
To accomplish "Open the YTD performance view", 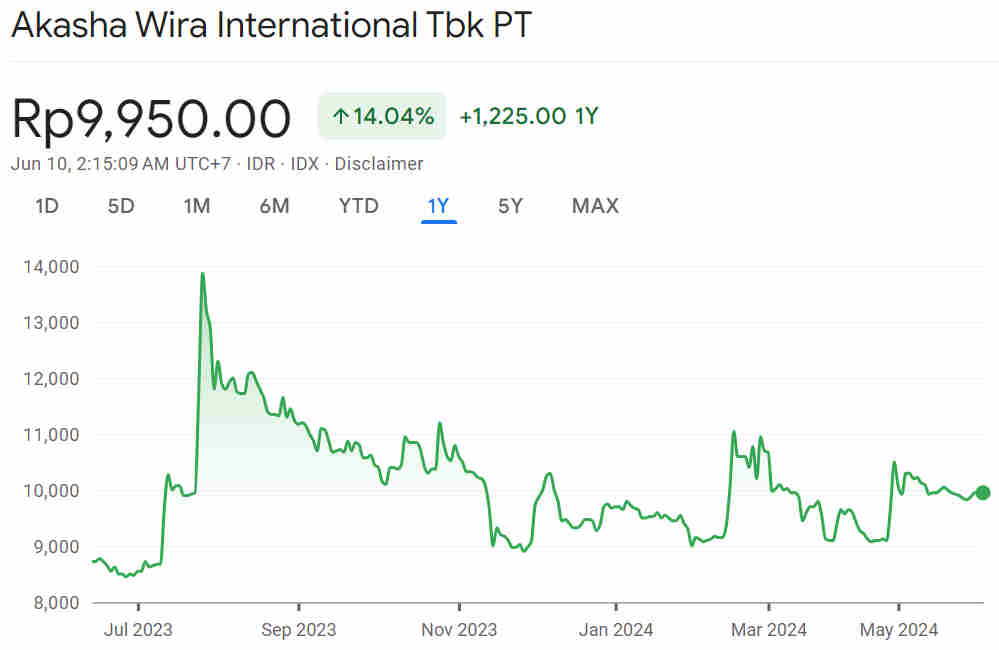I will point(358,206).
